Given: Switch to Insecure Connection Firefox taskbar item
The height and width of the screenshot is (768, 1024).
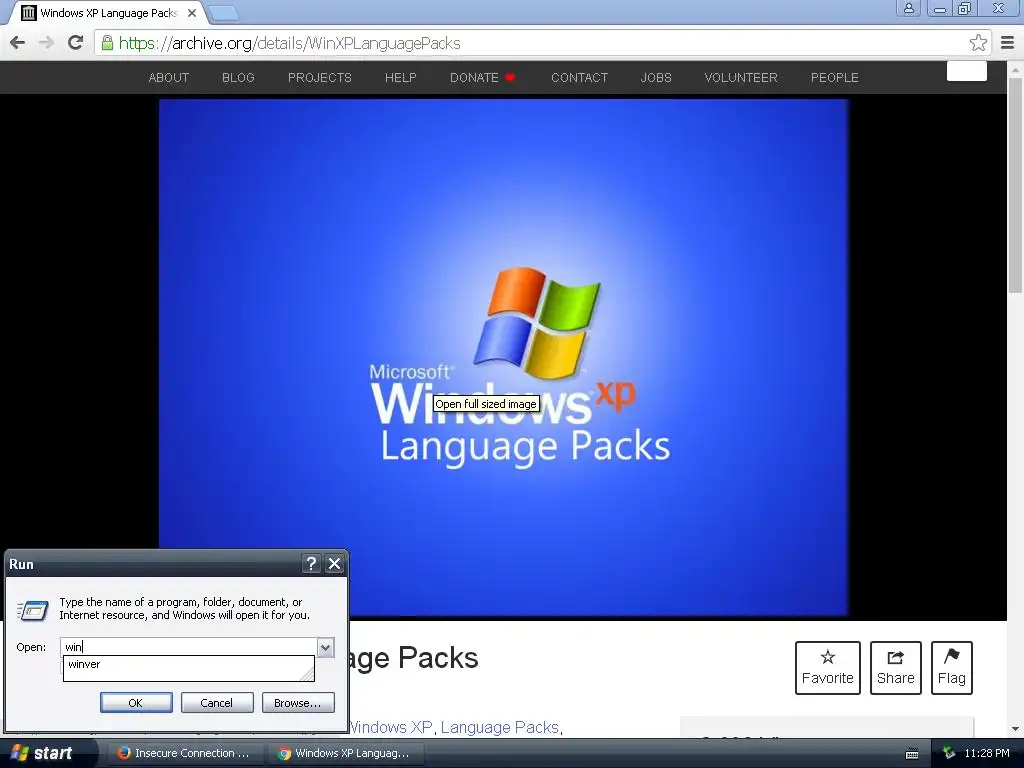Looking at the screenshot, I should click(184, 753).
